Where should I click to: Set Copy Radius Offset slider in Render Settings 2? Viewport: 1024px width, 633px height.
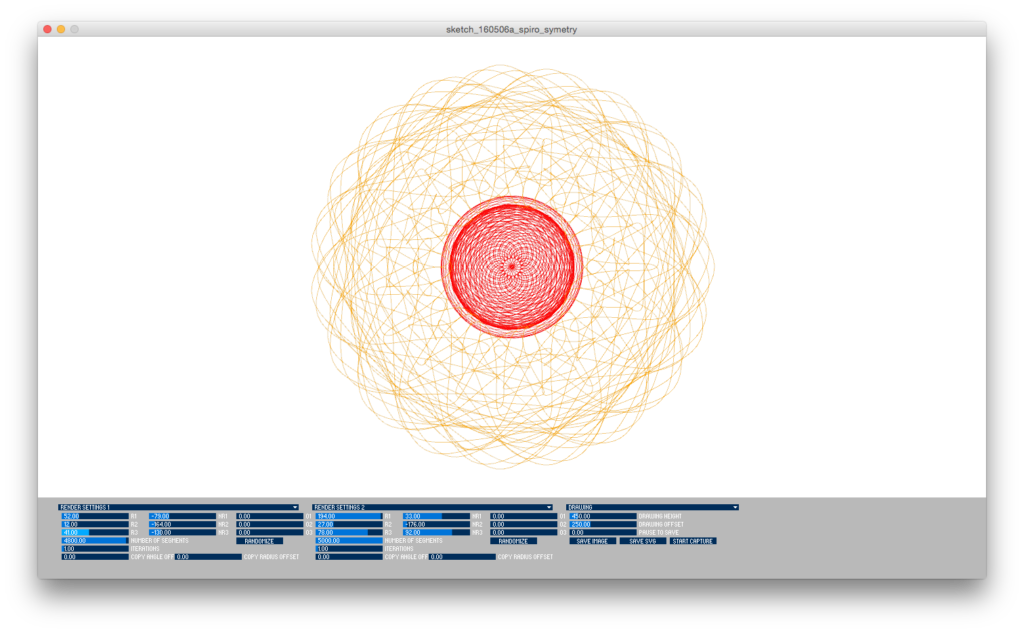tap(462, 557)
